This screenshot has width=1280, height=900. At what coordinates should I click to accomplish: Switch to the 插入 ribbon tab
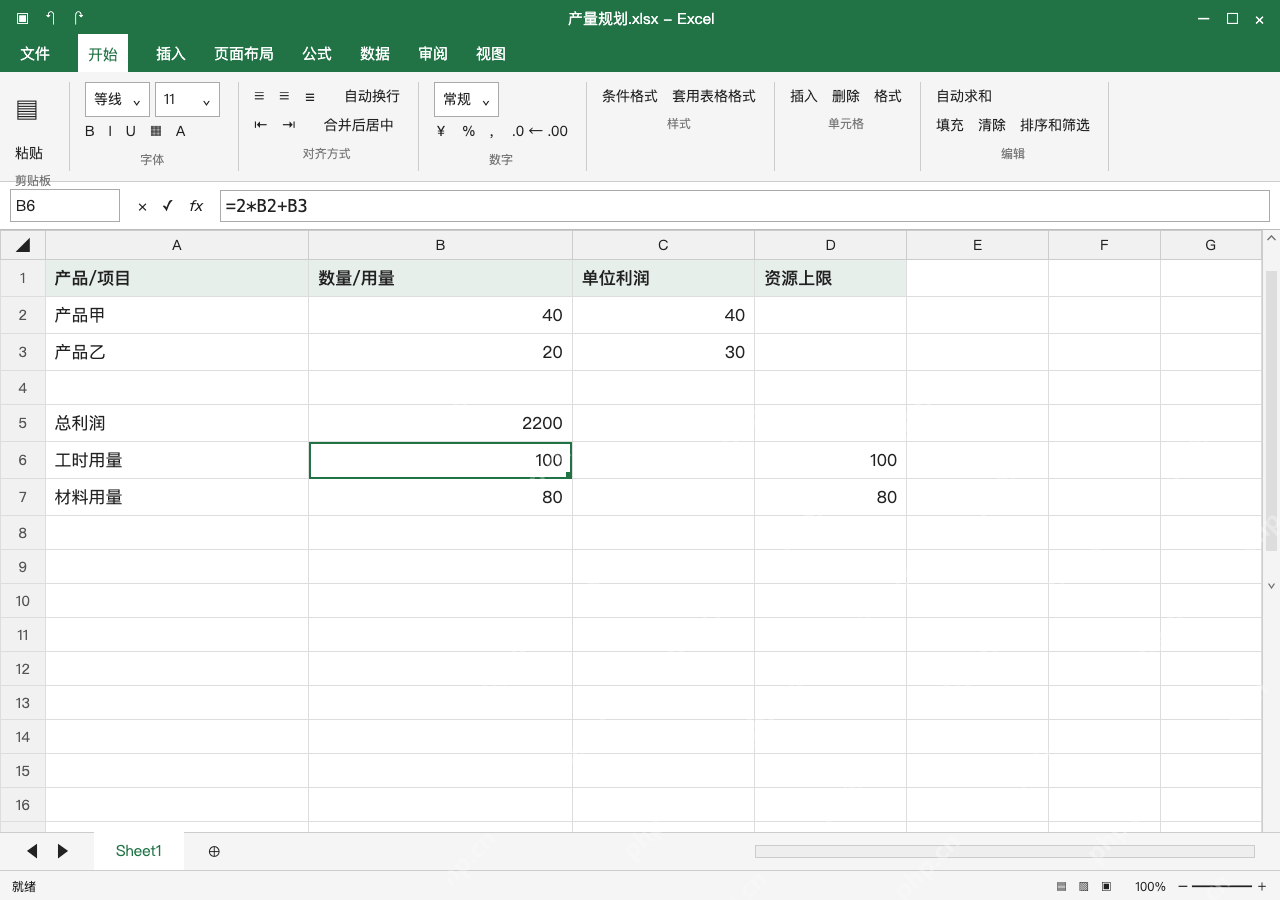tap(171, 54)
